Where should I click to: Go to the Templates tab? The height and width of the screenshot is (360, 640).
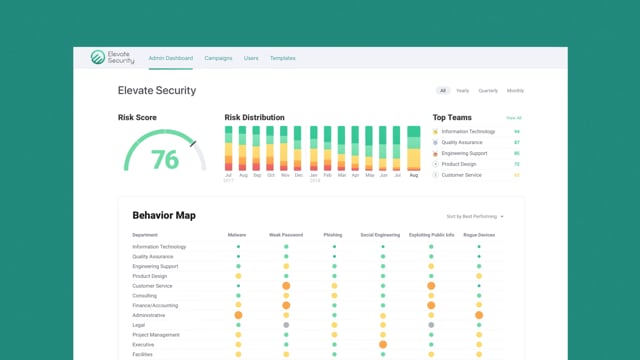coord(283,58)
